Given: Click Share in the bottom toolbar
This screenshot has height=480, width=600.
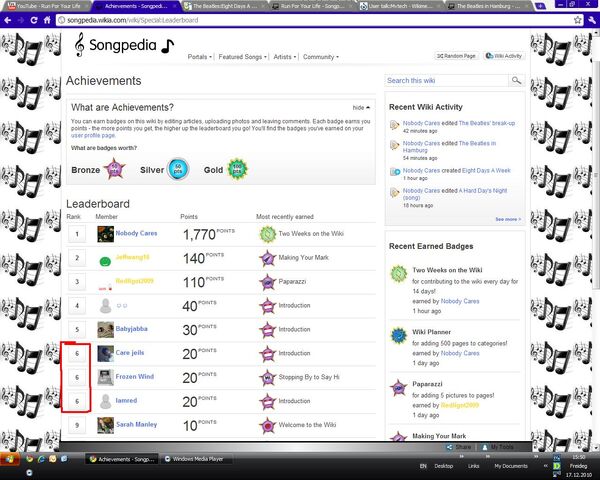Looking at the screenshot, I should [458, 447].
